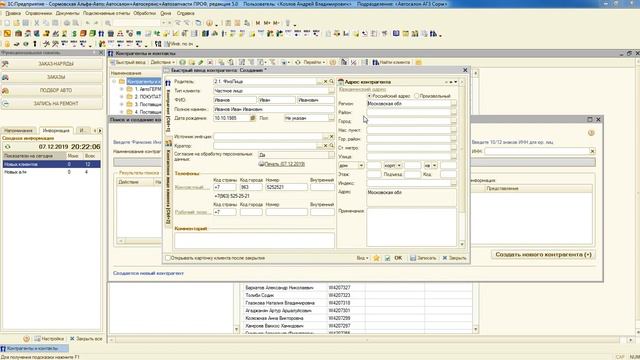
Task: Click the address panel scrollbar down arrow
Action: point(462,244)
